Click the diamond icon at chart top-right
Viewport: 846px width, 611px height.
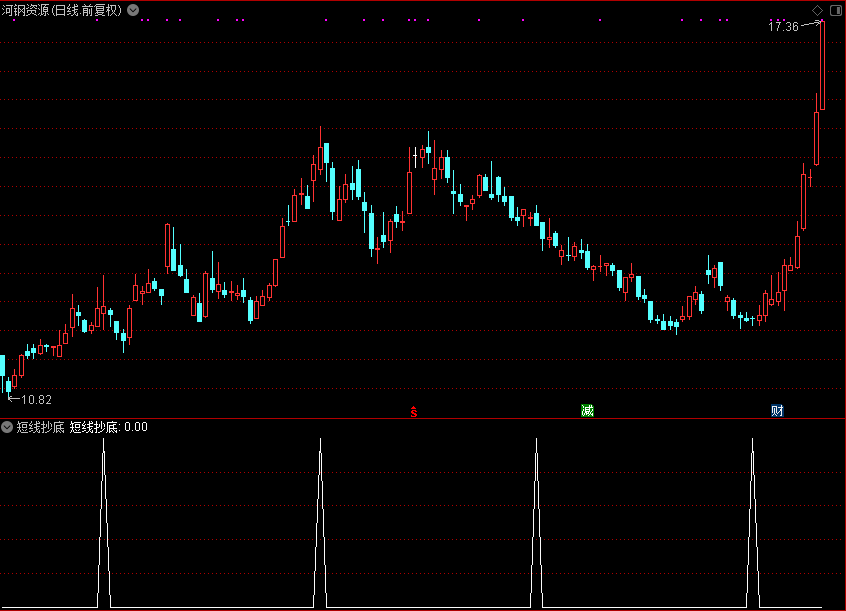pos(817,10)
